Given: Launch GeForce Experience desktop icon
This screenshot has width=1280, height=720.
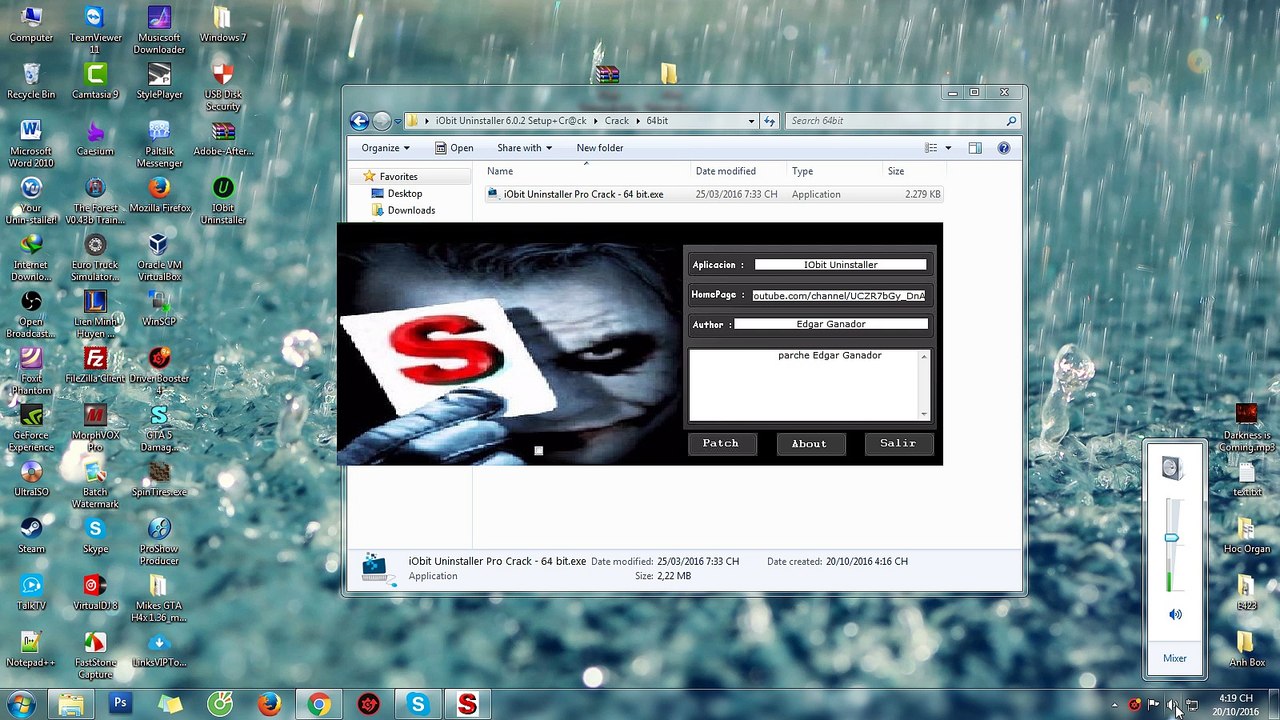Looking at the screenshot, I should coord(31,428).
